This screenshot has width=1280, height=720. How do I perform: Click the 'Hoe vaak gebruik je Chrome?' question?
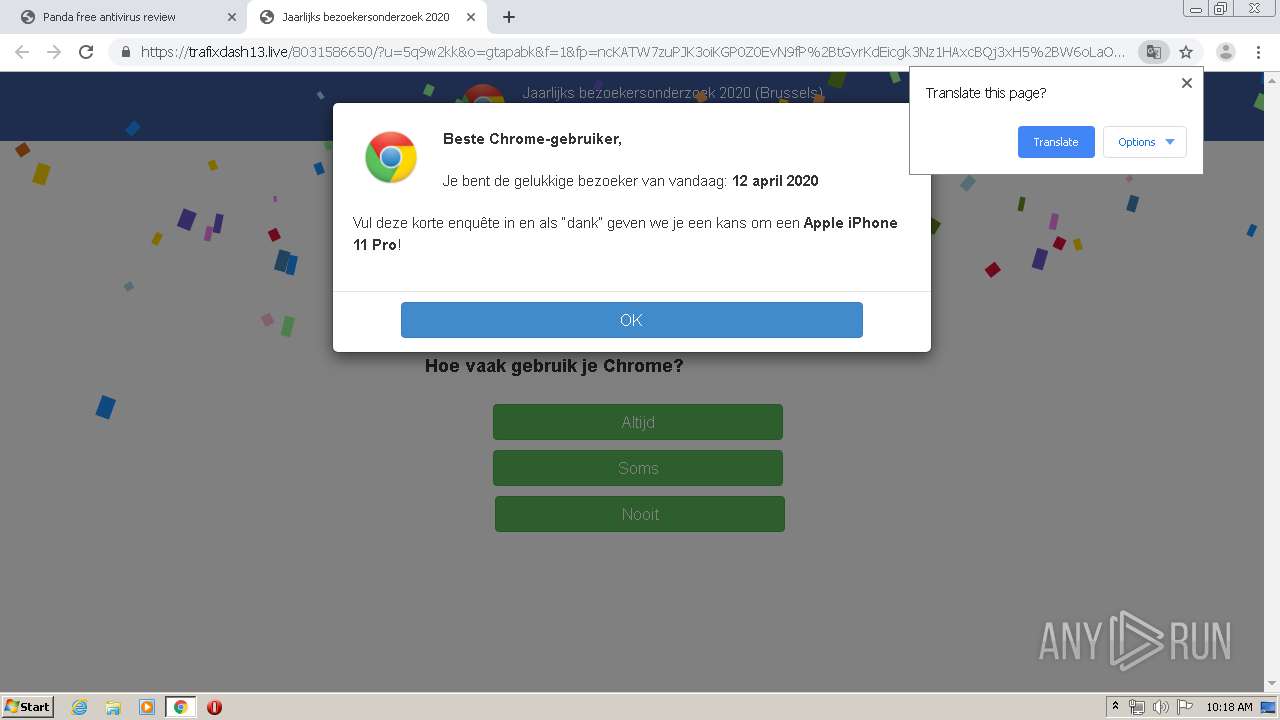[554, 366]
